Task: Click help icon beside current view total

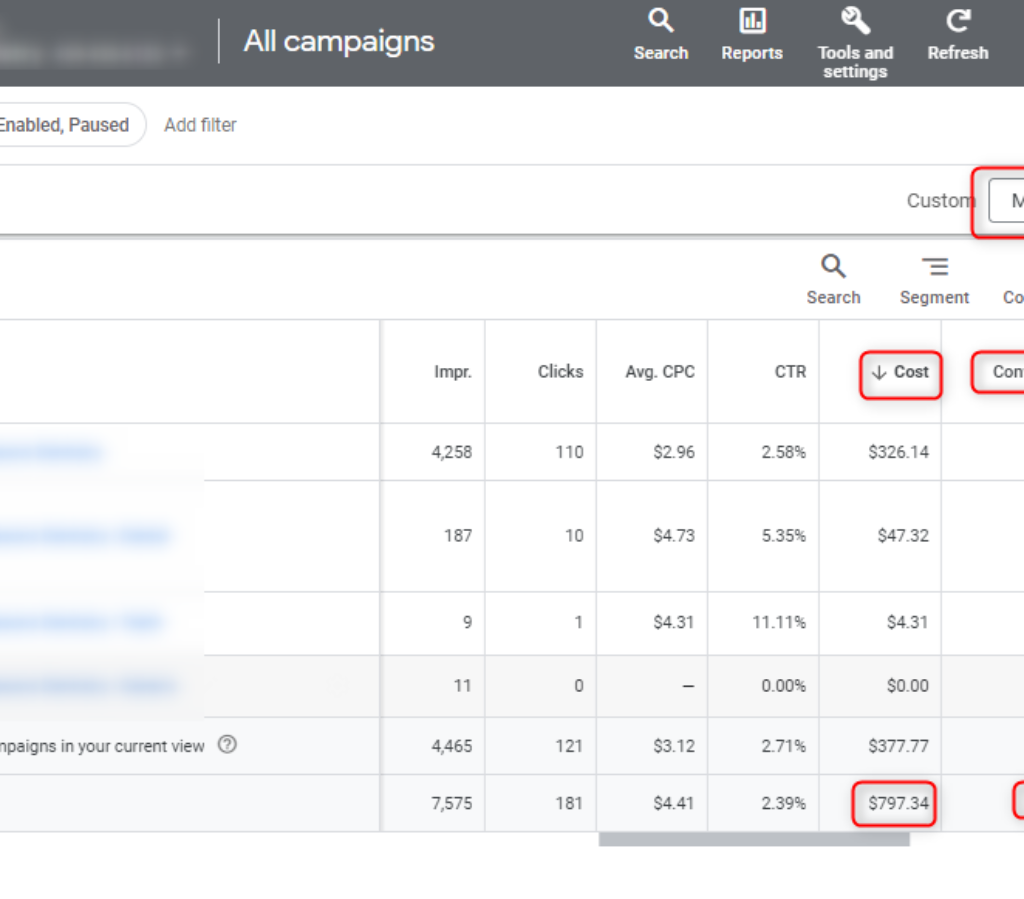Action: [x=227, y=745]
